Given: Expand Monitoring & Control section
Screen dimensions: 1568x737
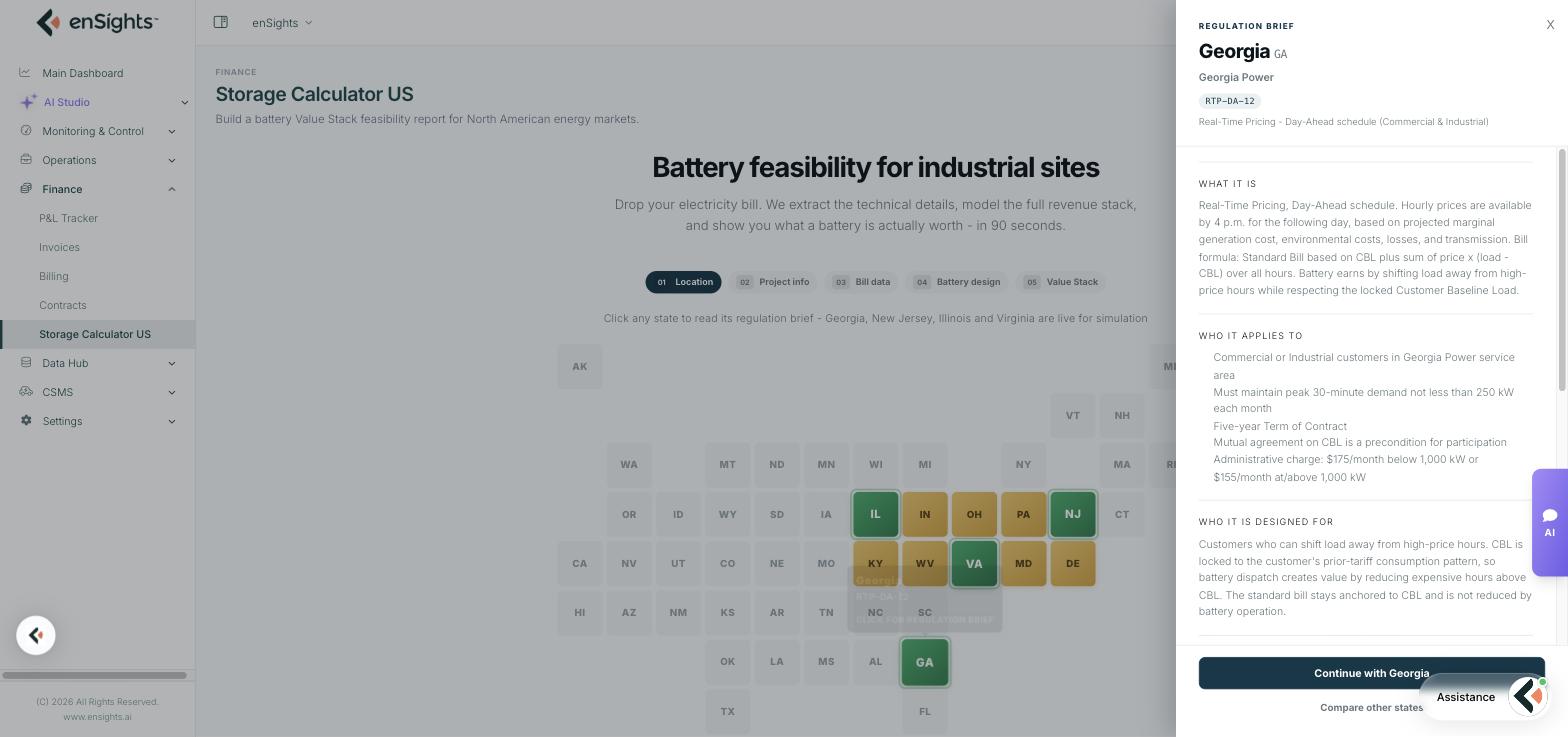Looking at the screenshot, I should 172,131.
